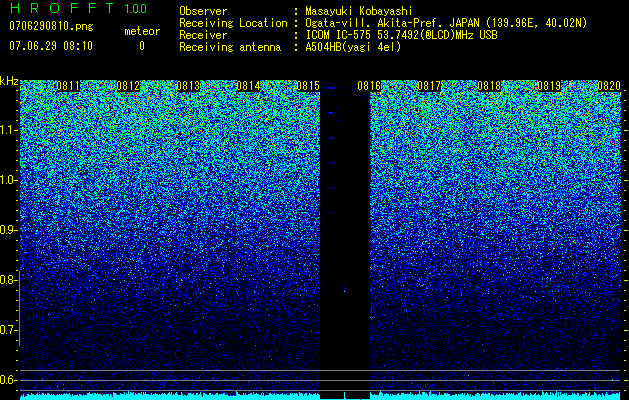629x400 pixels.
Task: Click the 0817 time marker
Action: 429,86
